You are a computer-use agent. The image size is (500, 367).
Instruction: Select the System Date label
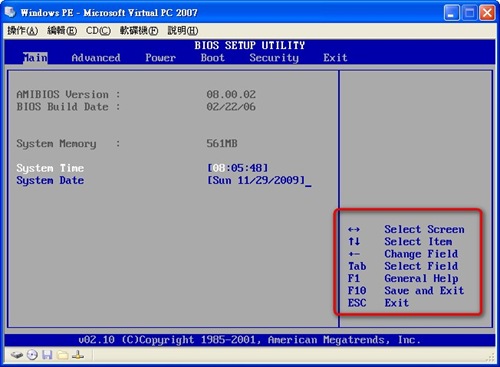[x=50, y=180]
